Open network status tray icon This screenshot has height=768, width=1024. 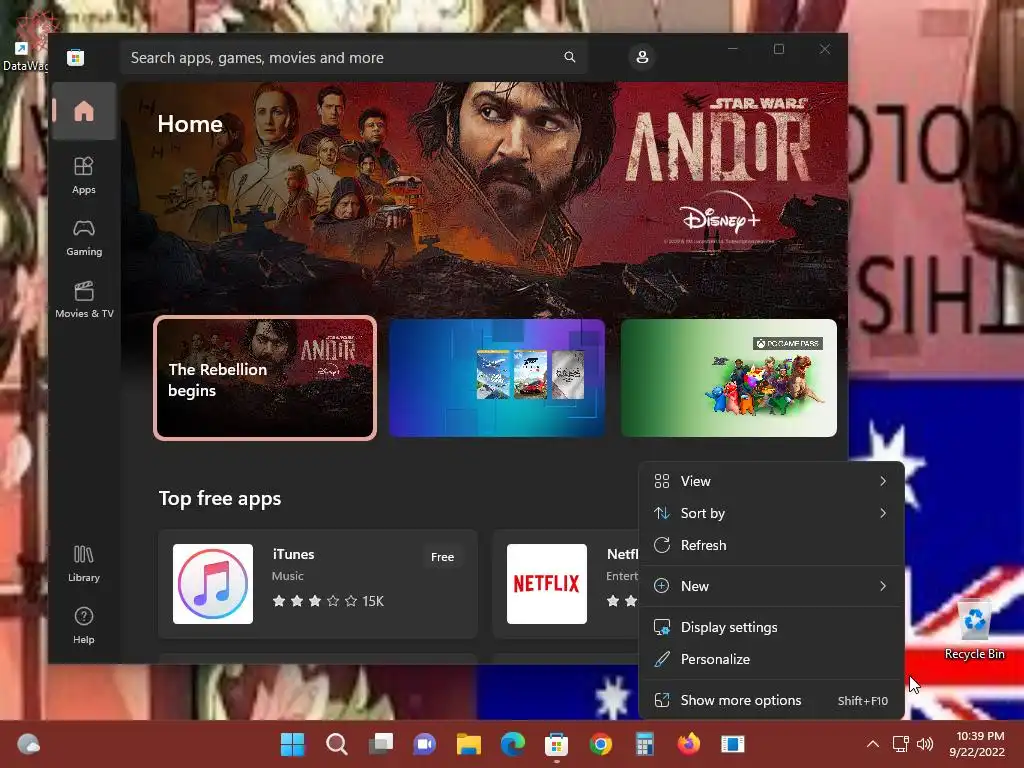point(901,744)
